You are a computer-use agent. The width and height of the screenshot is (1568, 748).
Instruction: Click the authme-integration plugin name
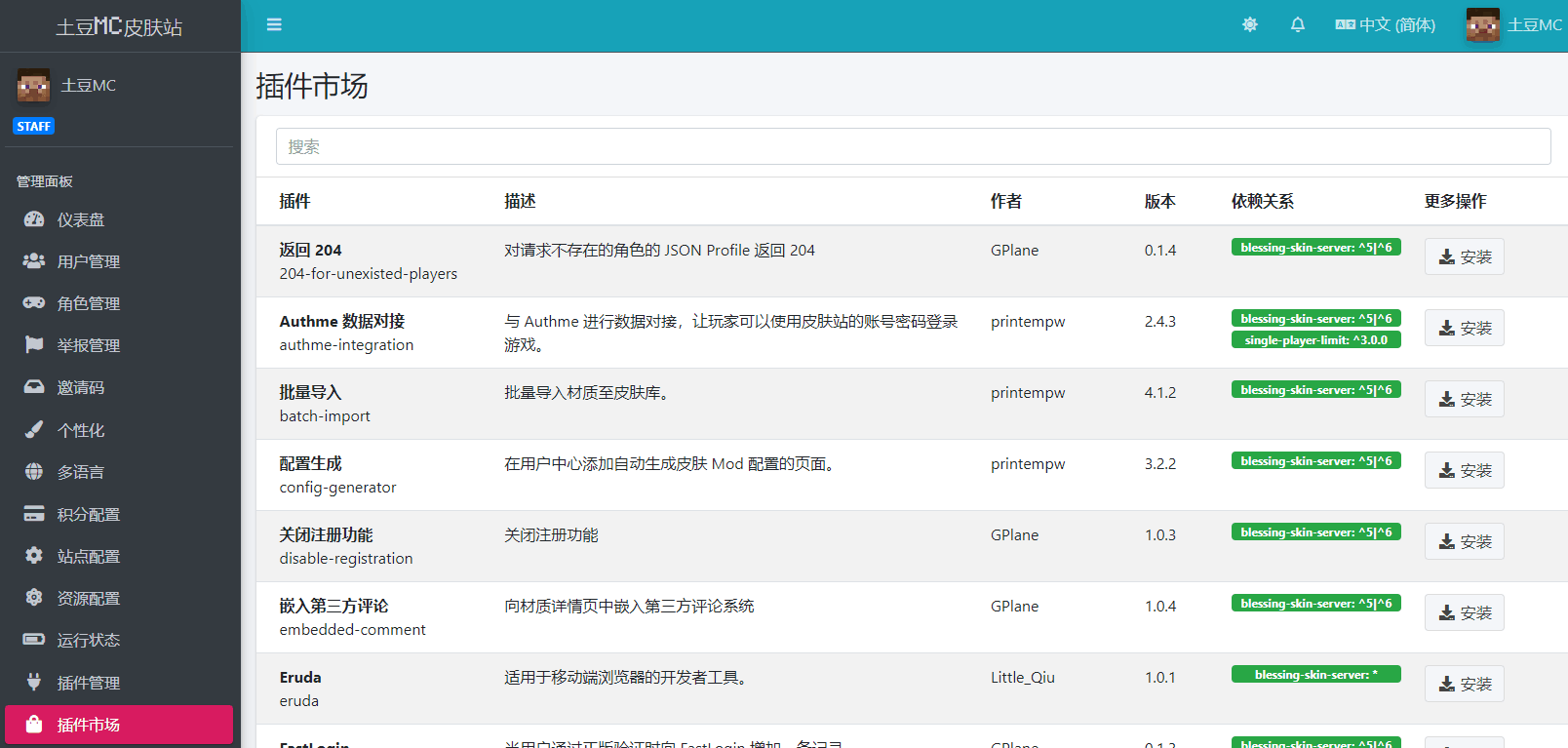point(346,345)
